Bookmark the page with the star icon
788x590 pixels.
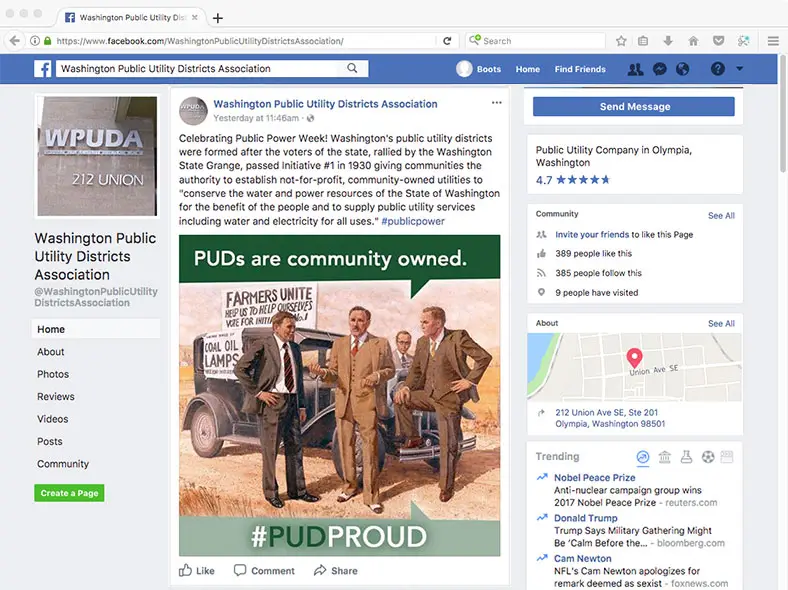click(x=621, y=41)
